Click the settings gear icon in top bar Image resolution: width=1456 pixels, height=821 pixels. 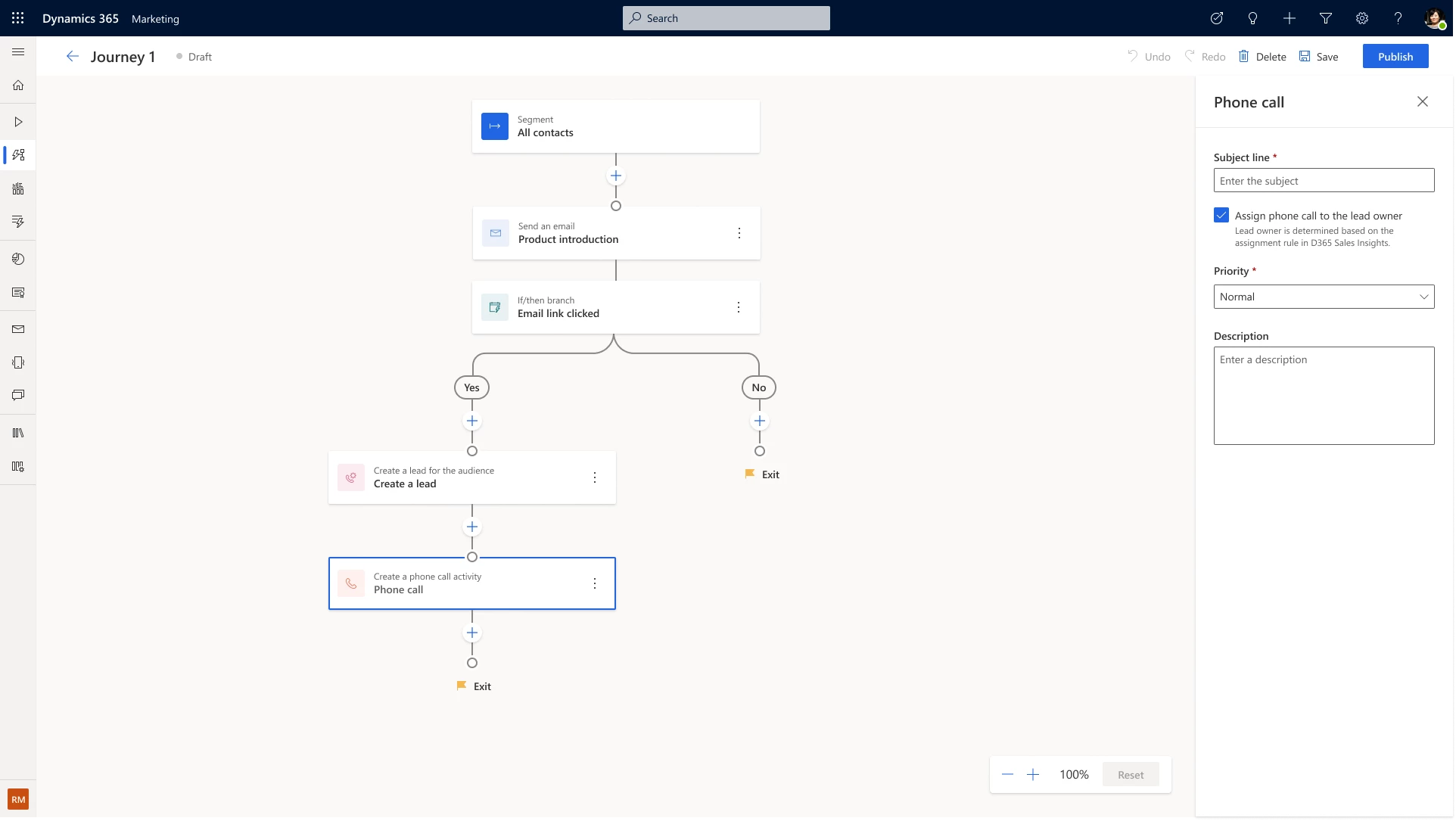point(1362,18)
